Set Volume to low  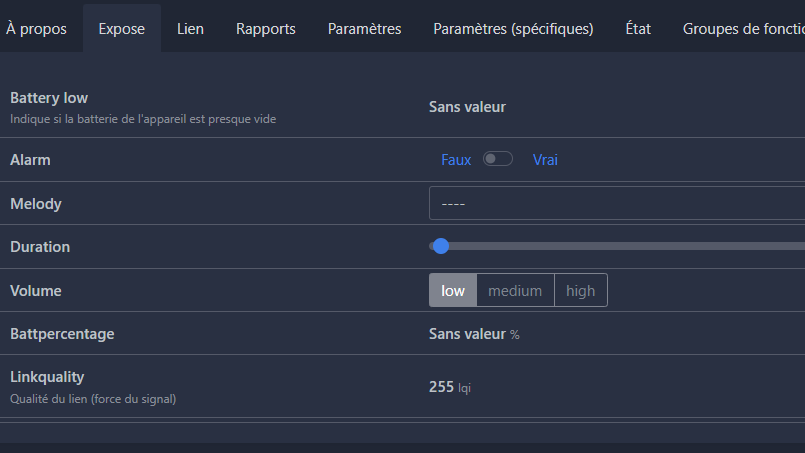pos(453,291)
